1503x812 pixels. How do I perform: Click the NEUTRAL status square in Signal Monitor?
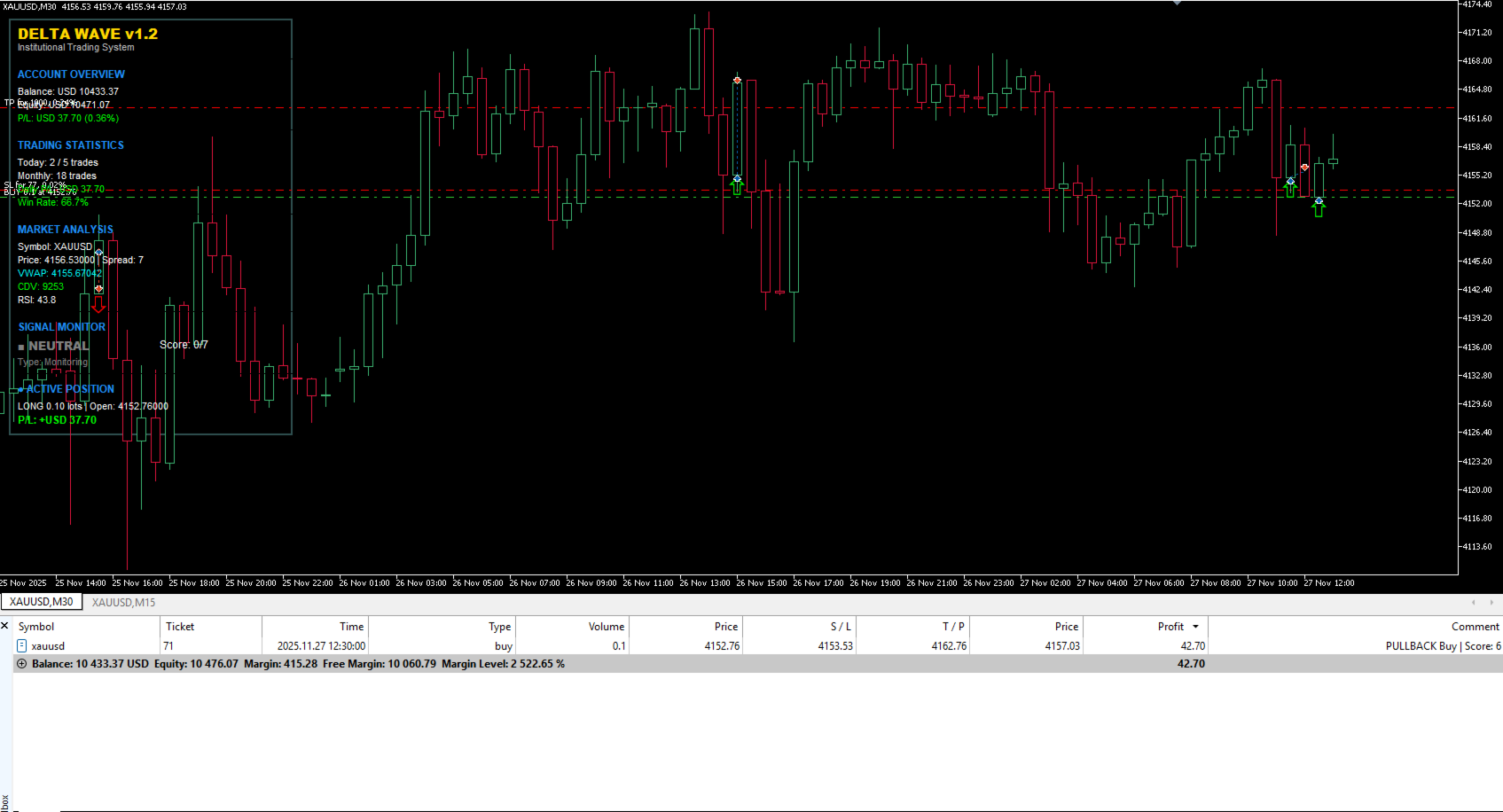point(21,346)
